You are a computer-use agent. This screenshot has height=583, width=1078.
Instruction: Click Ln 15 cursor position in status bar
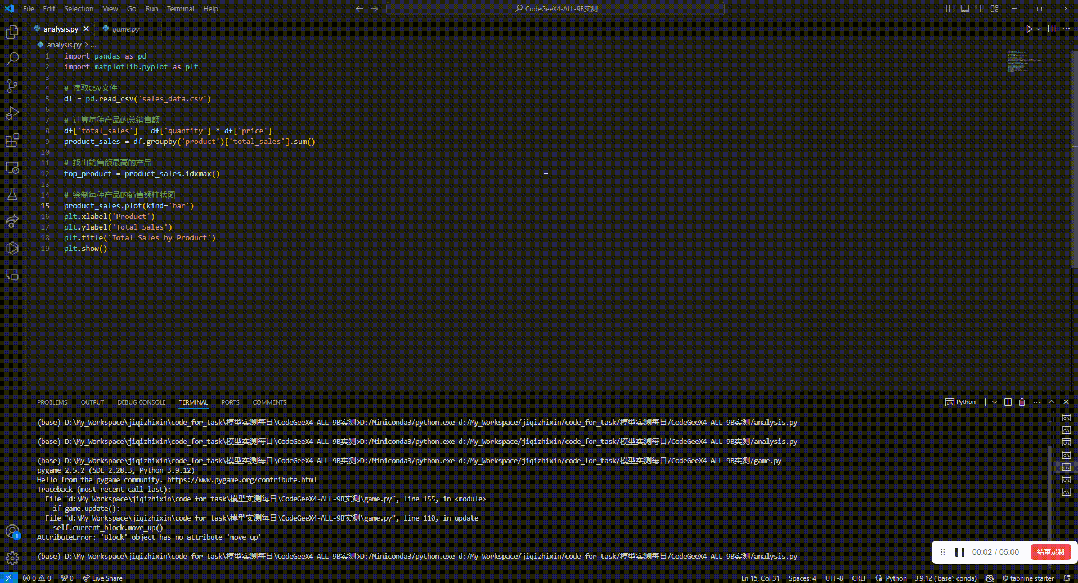[760, 578]
